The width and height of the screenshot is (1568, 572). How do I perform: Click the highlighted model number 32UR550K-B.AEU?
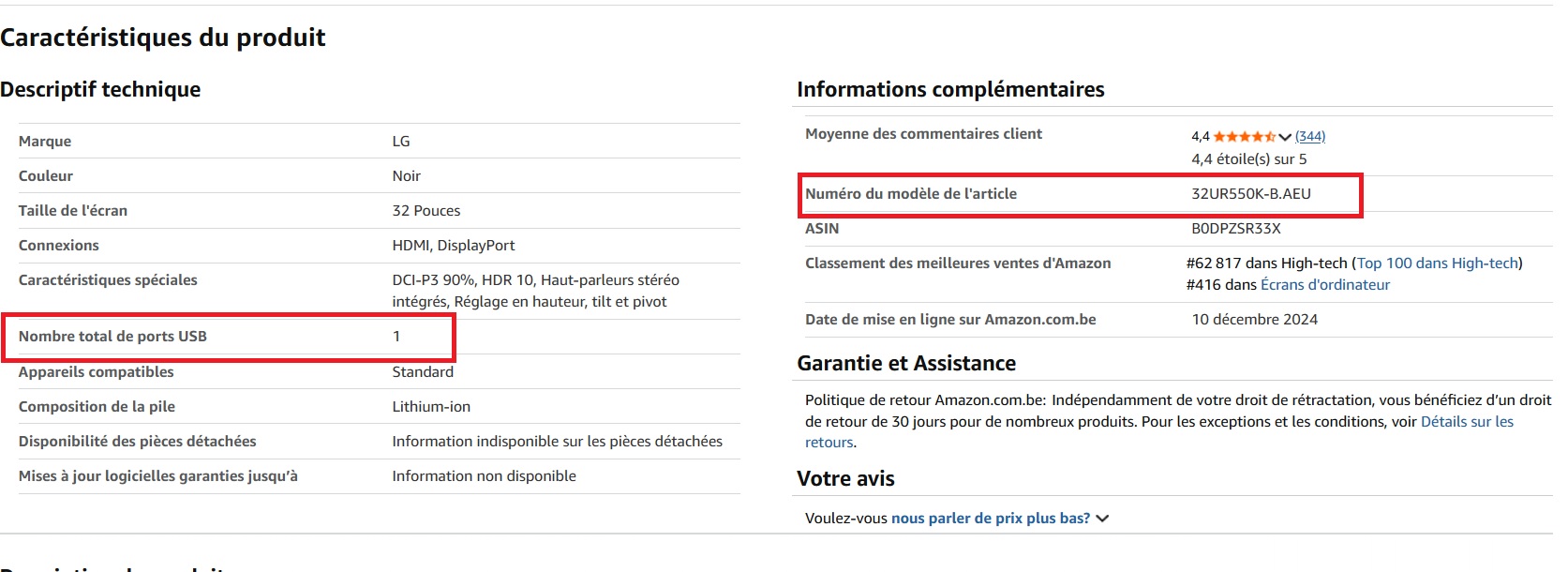click(1250, 194)
